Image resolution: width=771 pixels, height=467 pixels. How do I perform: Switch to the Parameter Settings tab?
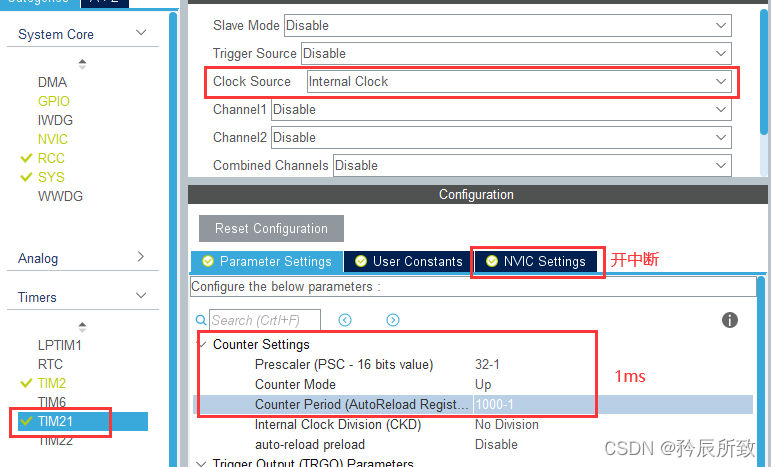pyautogui.click(x=267, y=262)
